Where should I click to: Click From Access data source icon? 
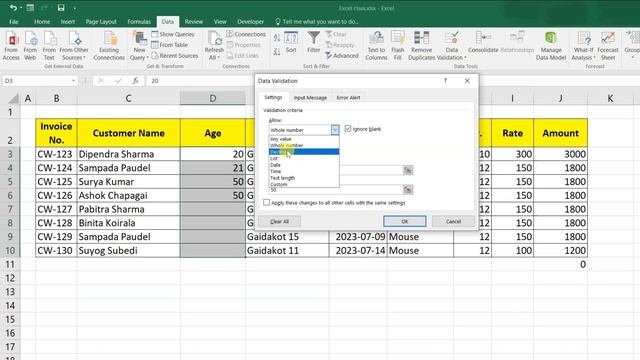pyautogui.click(x=11, y=46)
